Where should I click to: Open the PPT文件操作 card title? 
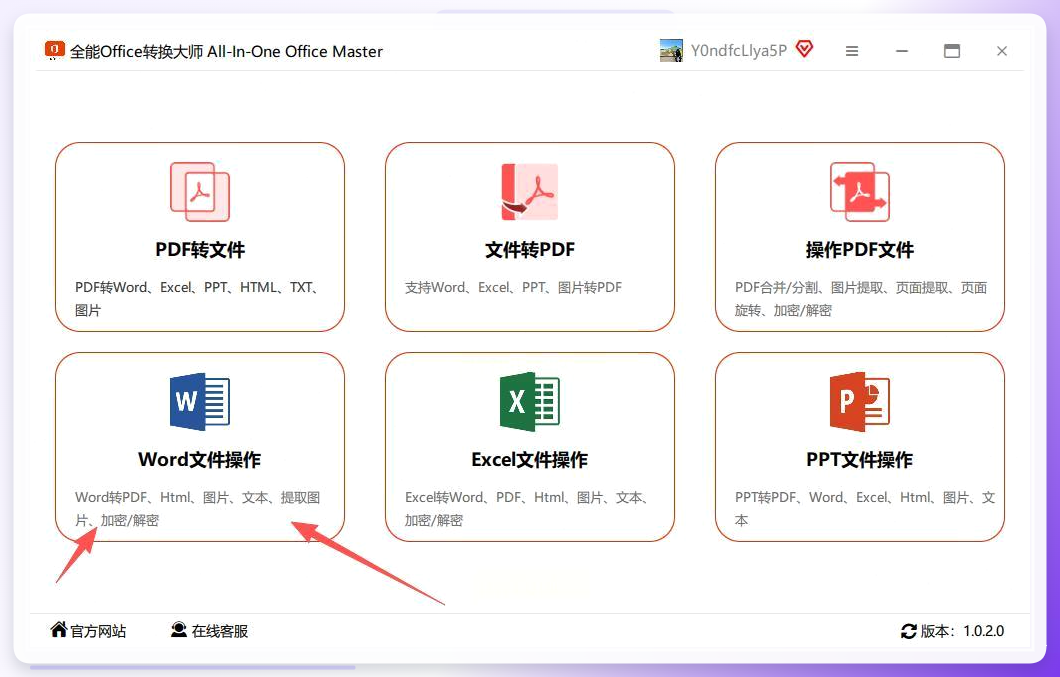point(859,460)
